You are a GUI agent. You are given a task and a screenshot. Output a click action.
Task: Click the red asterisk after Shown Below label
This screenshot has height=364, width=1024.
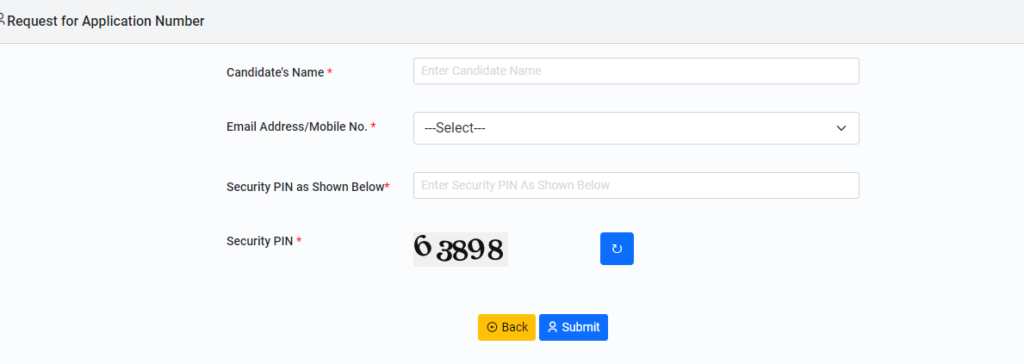tap(387, 186)
